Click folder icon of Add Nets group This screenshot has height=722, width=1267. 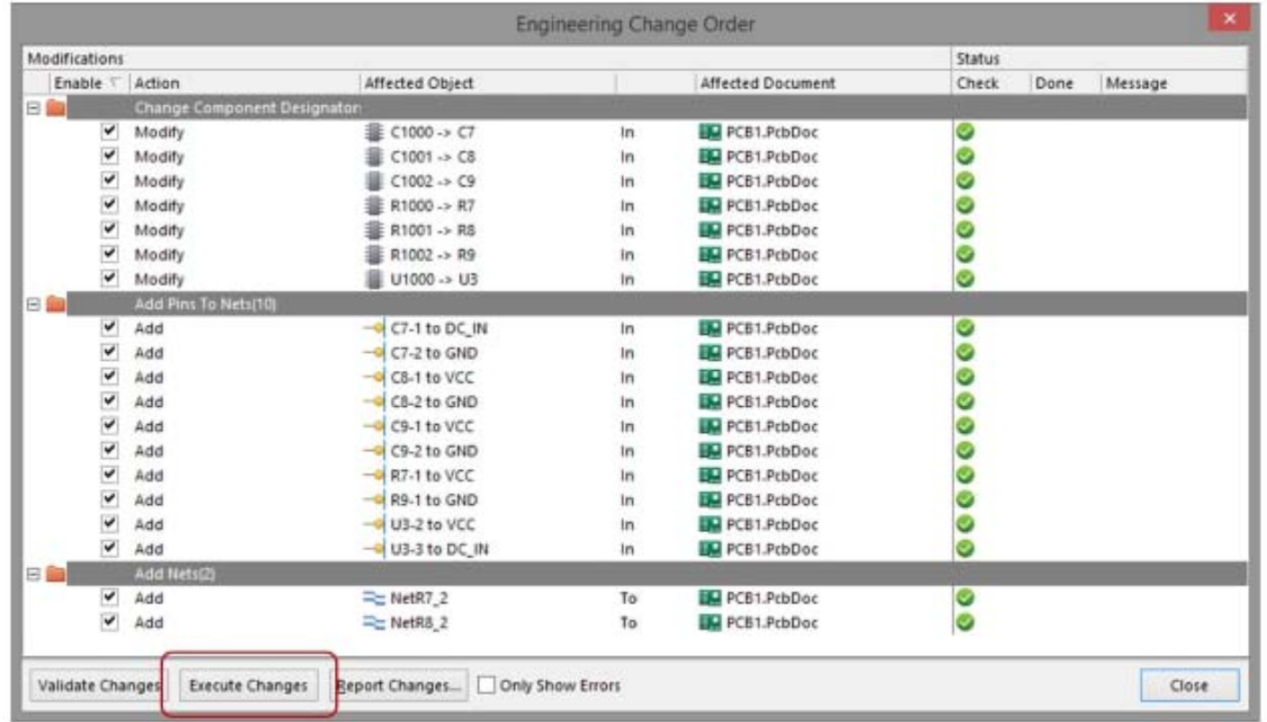pyautogui.click(x=56, y=574)
